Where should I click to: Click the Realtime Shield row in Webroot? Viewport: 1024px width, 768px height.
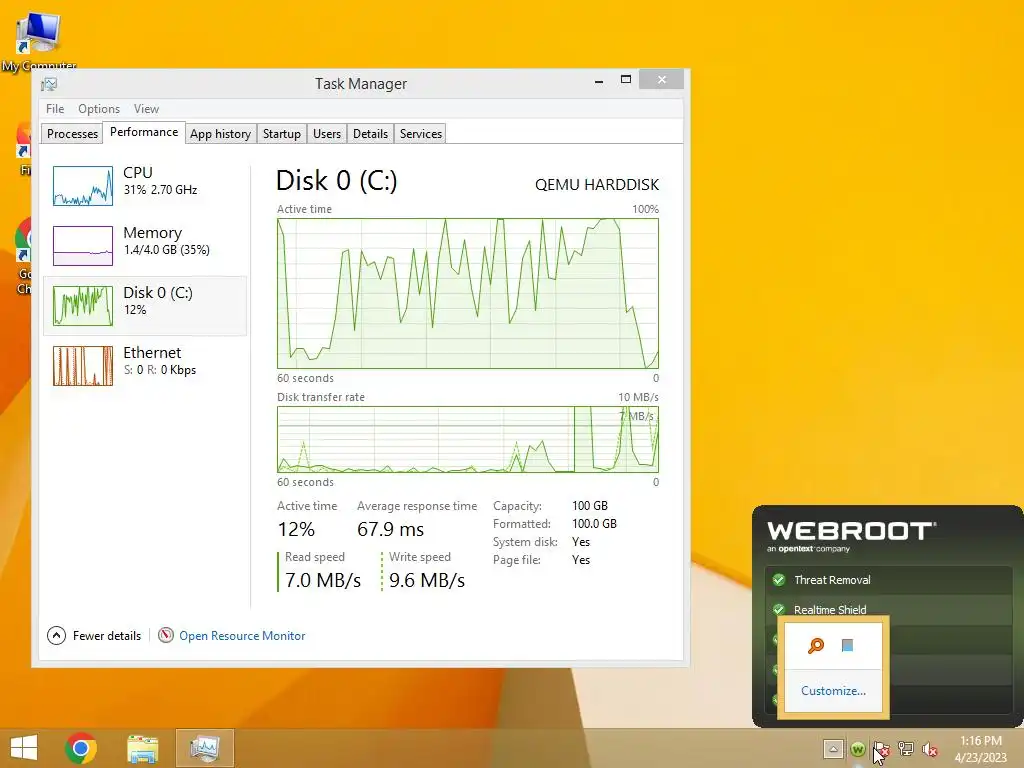pyautogui.click(x=888, y=608)
